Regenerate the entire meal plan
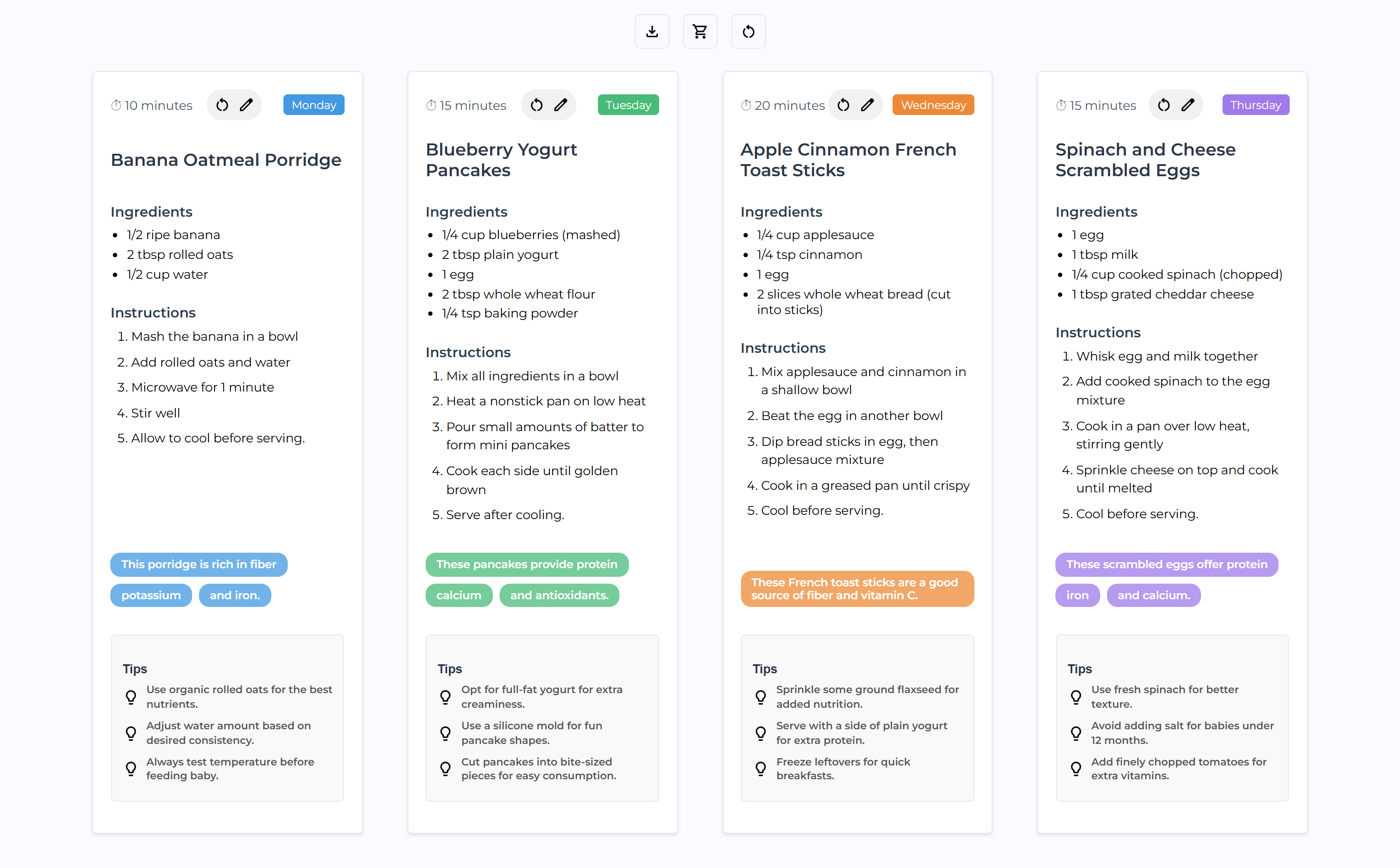1400x868 pixels. point(748,31)
